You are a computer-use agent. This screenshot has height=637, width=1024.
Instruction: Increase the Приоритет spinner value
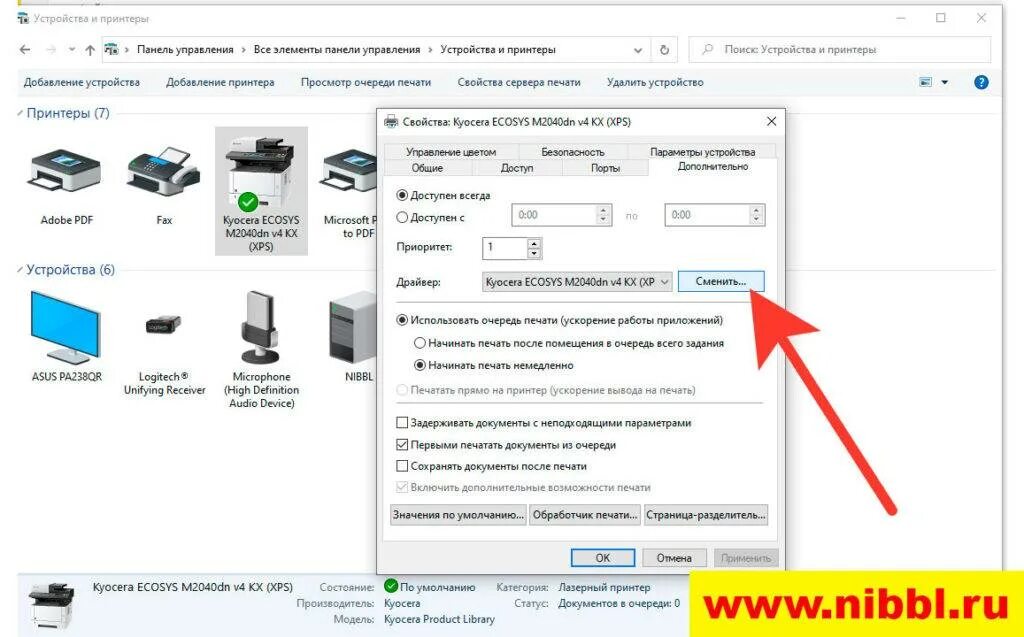tap(534, 243)
